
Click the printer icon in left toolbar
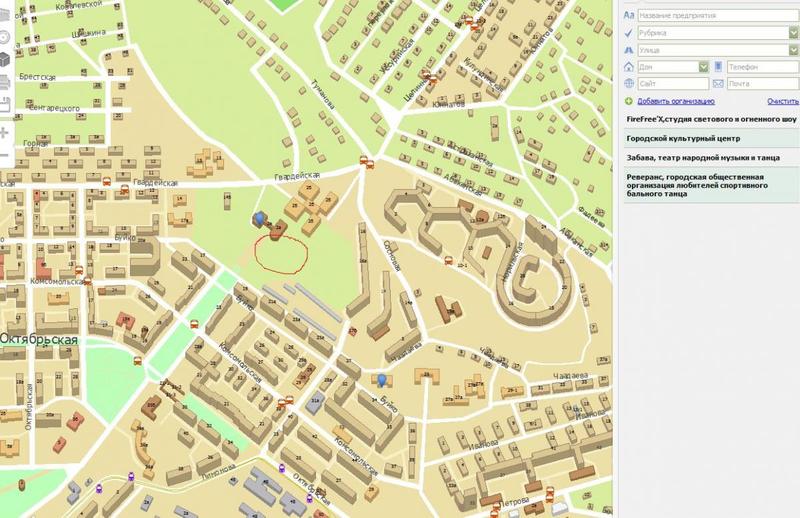pyautogui.click(x=4, y=81)
